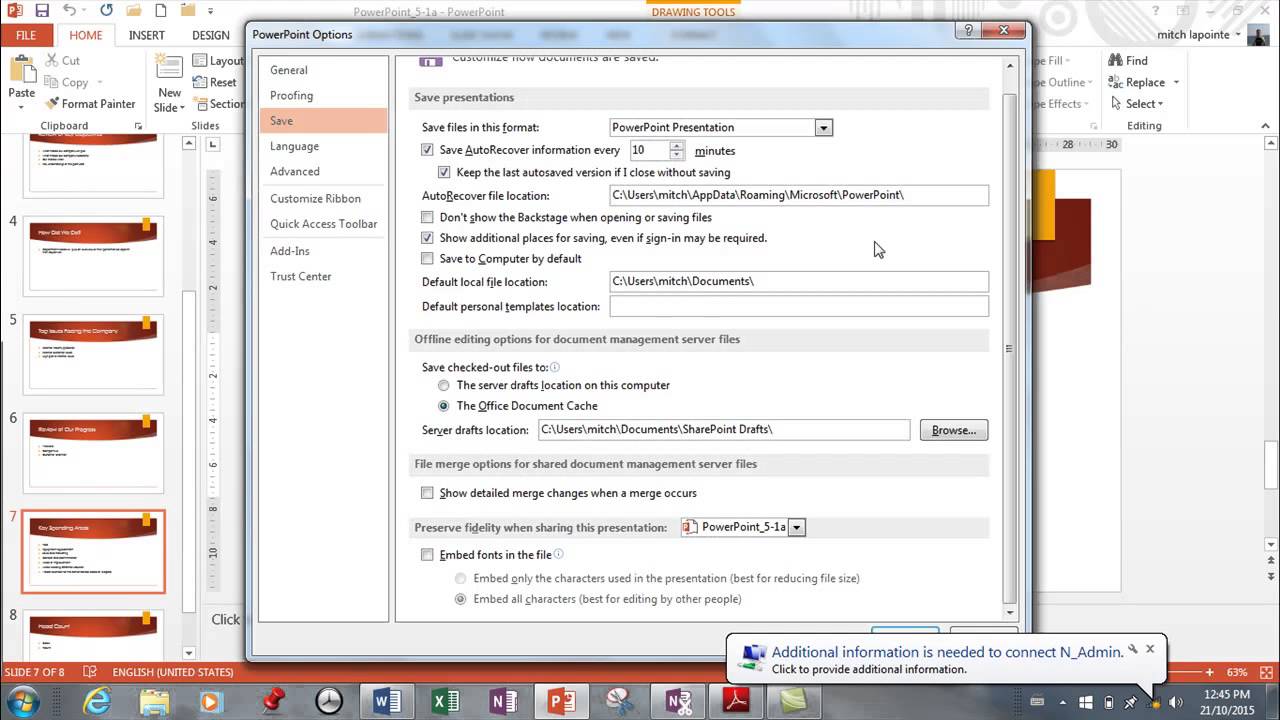Click the Default personal templates location field
1280x720 pixels.
tap(799, 306)
